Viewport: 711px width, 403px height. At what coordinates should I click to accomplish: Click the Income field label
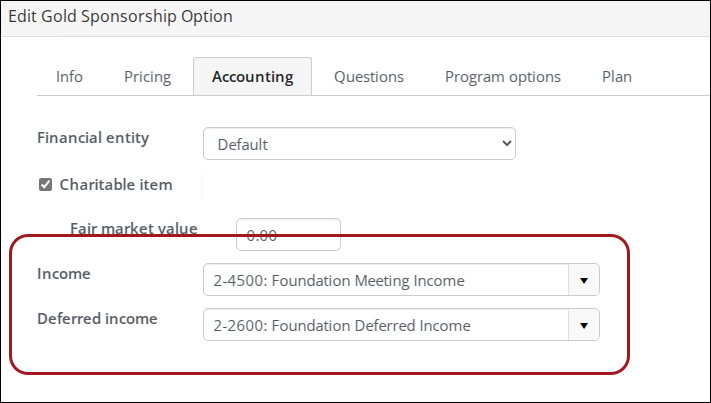point(62,274)
